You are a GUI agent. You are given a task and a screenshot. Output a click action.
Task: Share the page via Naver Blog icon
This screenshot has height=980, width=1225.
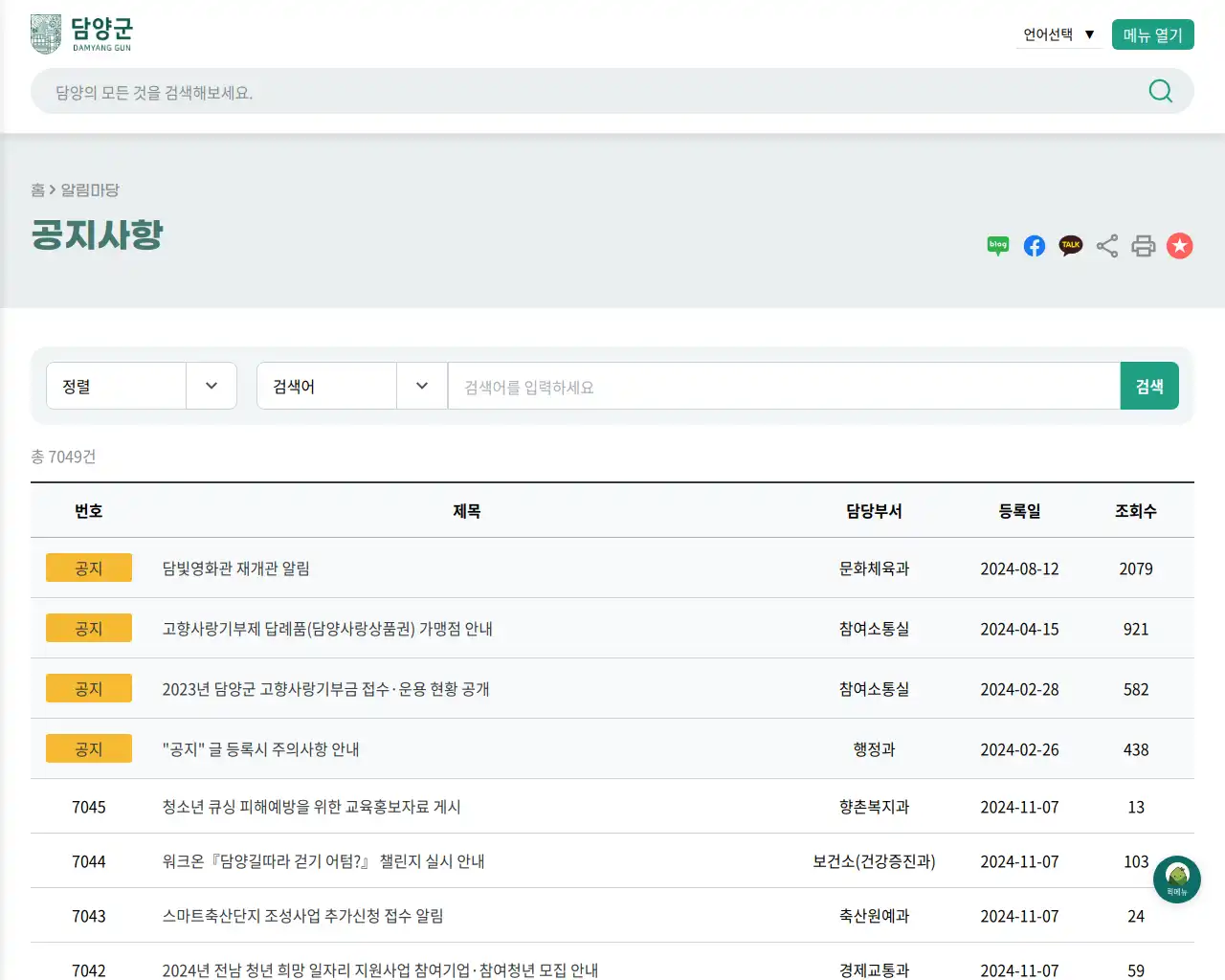tap(997, 246)
